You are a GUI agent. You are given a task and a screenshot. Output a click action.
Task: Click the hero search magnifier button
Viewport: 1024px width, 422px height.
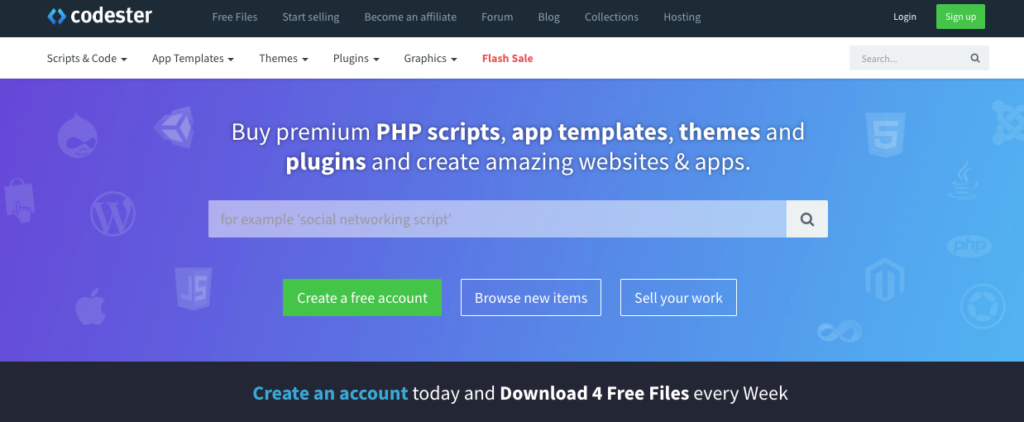807,219
